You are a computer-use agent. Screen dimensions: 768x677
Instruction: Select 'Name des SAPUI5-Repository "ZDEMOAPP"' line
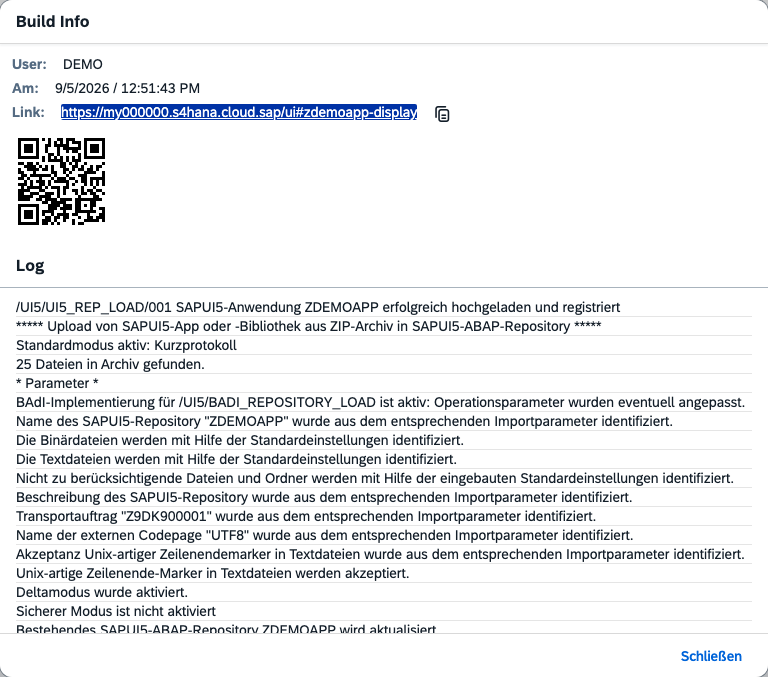click(384, 421)
